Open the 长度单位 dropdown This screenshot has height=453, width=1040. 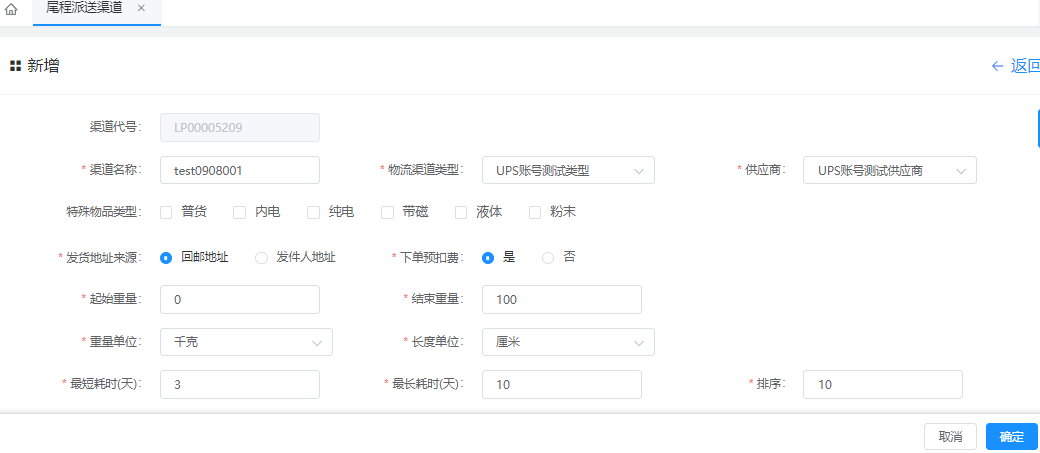point(568,342)
